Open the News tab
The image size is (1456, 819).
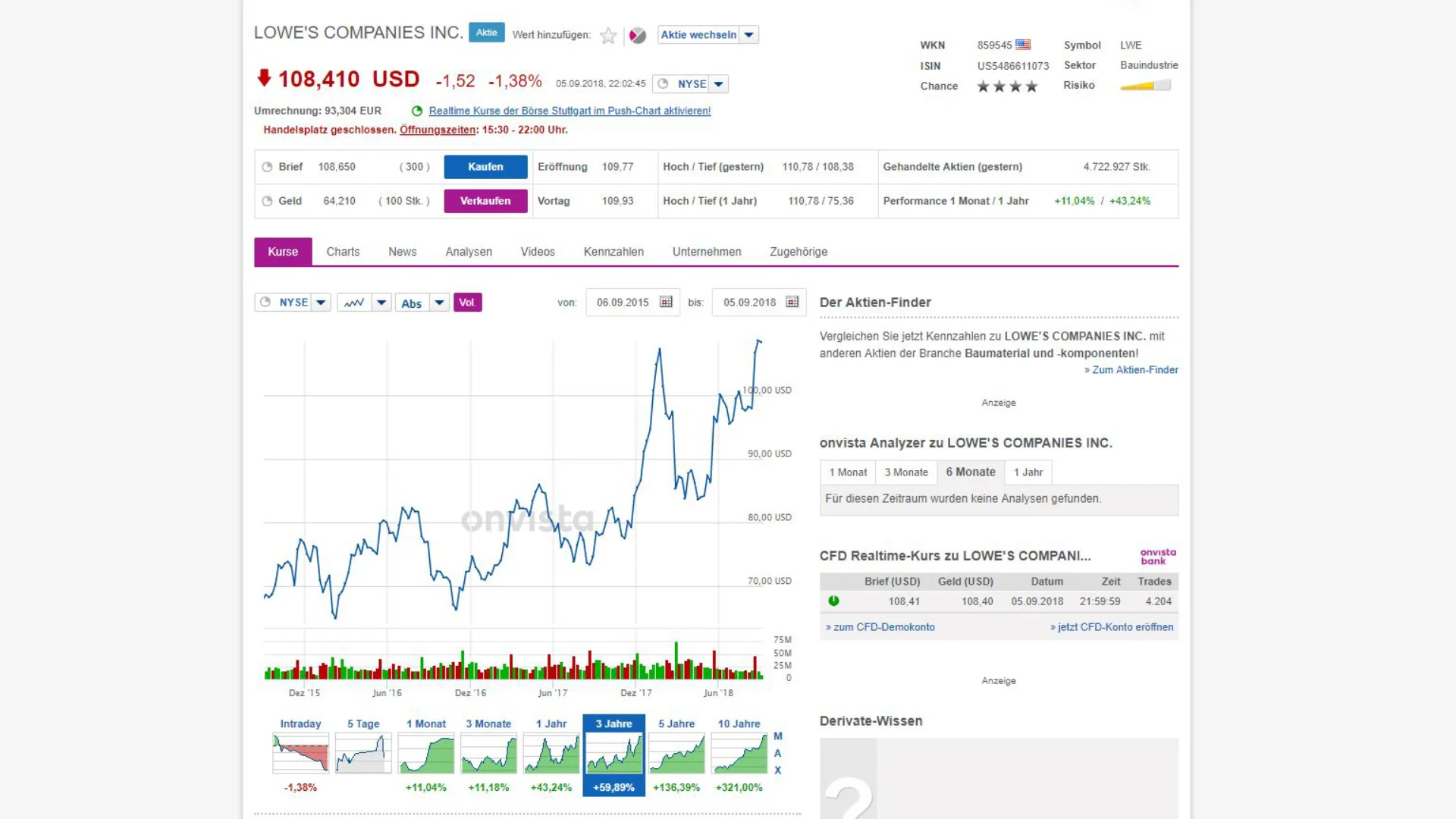coord(402,252)
